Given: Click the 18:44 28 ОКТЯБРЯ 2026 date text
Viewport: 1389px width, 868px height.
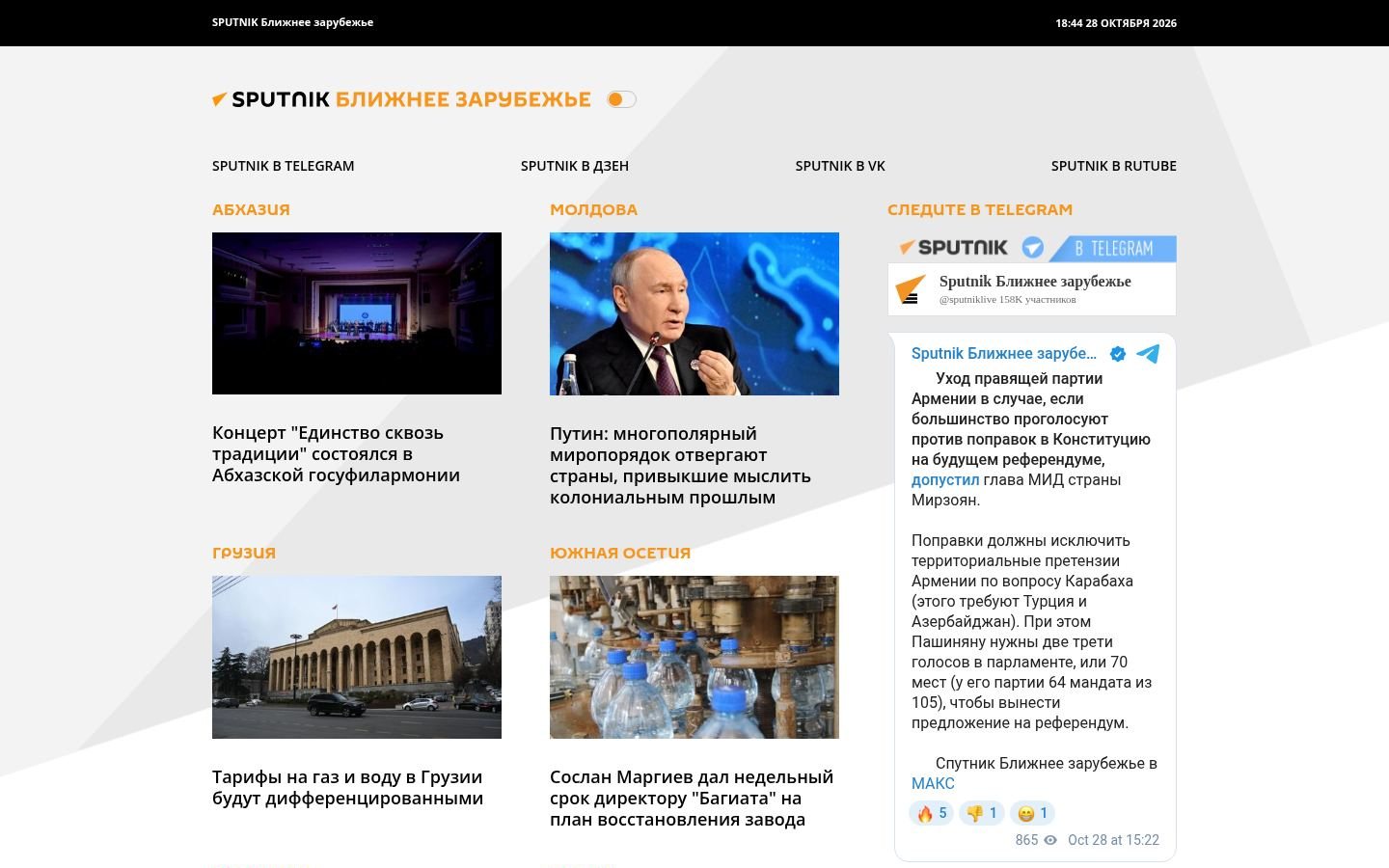Looking at the screenshot, I should tap(1116, 23).
